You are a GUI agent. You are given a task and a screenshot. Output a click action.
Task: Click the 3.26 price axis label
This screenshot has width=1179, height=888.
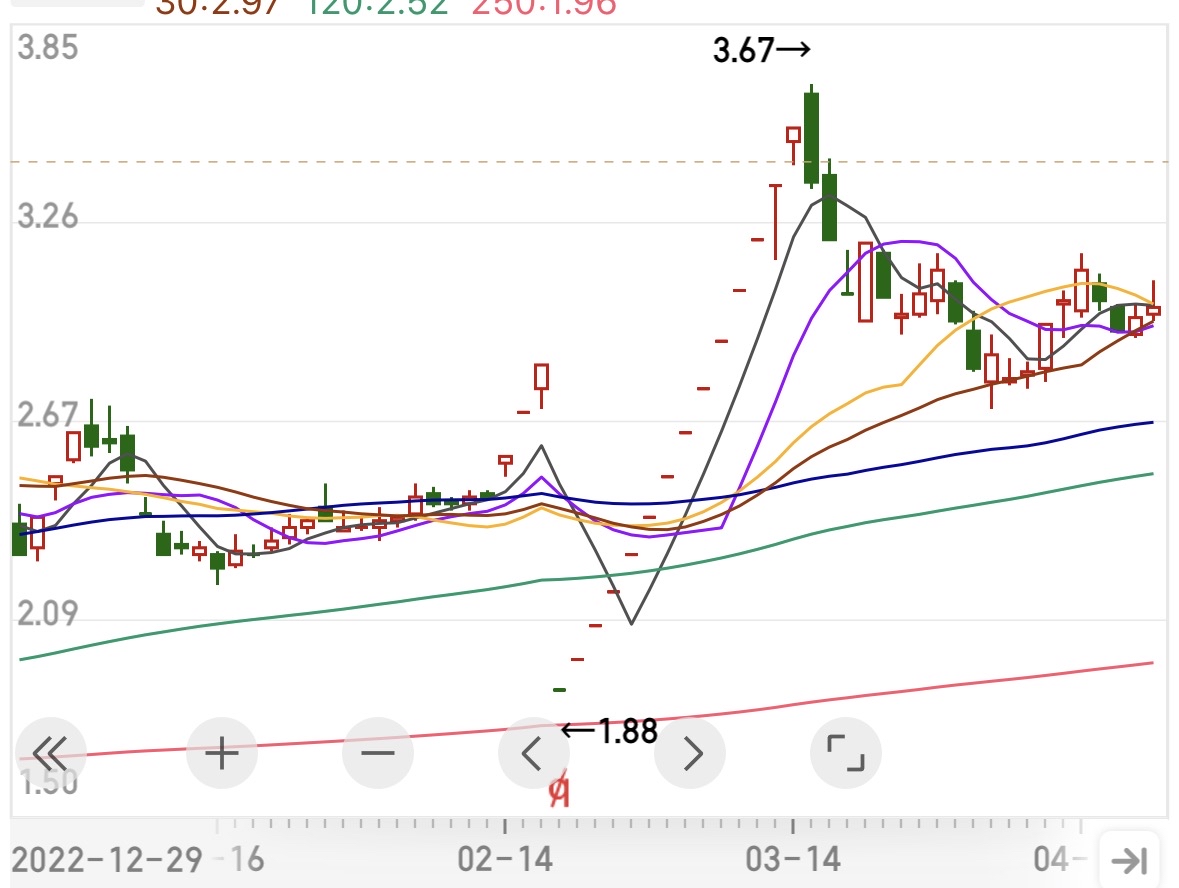tap(47, 216)
